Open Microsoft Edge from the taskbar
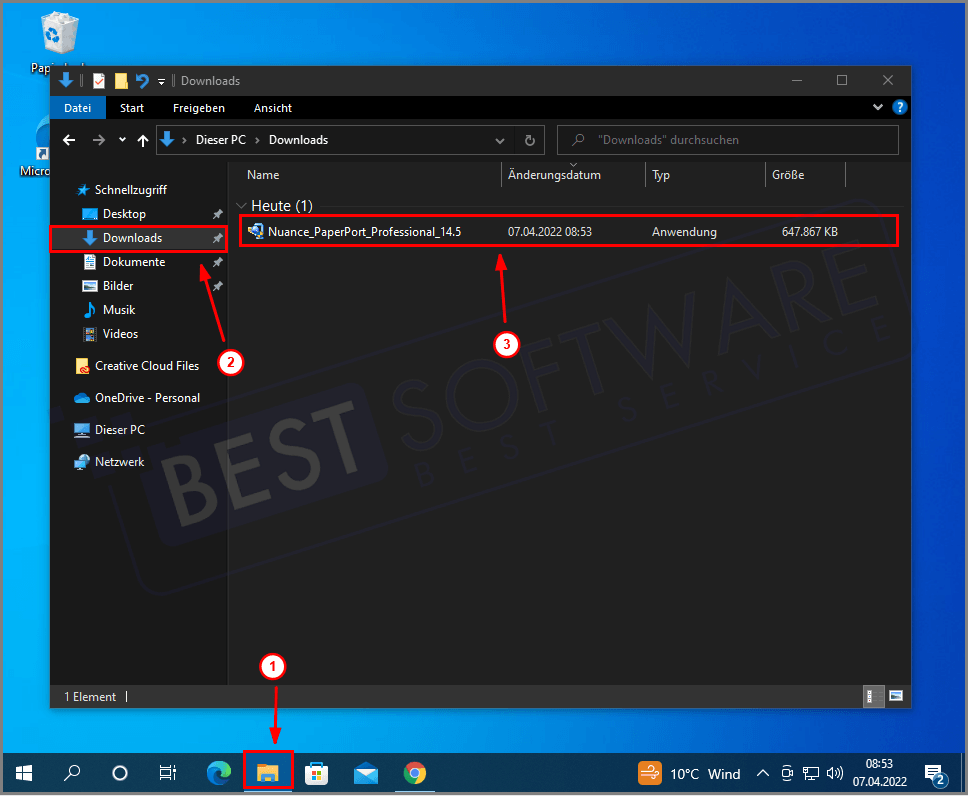 coord(218,773)
